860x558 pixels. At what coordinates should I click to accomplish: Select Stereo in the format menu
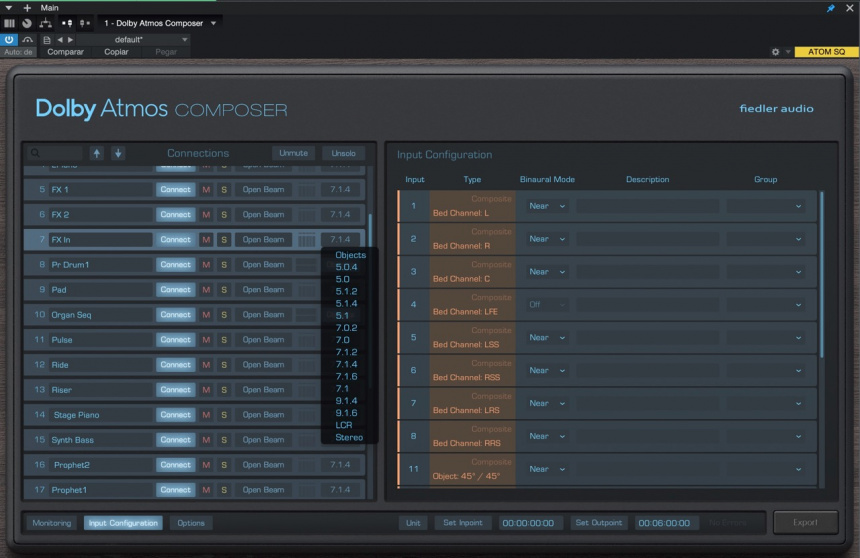[349, 437]
